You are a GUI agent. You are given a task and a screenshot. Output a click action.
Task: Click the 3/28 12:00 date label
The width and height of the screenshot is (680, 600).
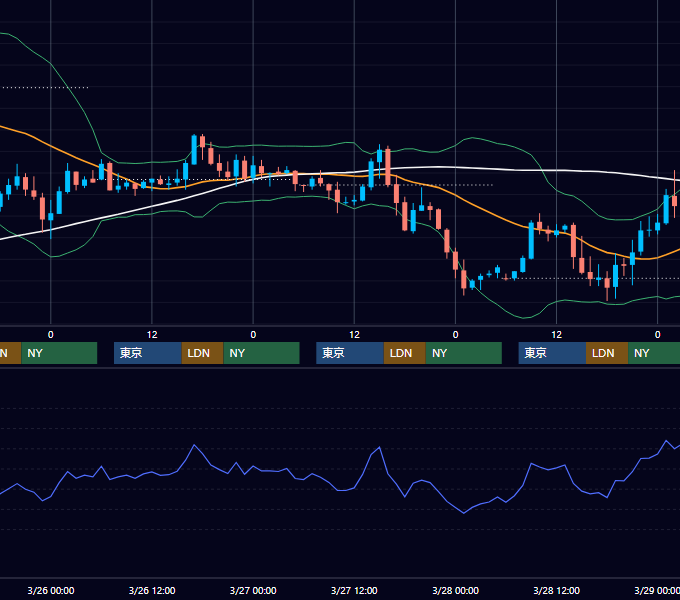coord(556,590)
